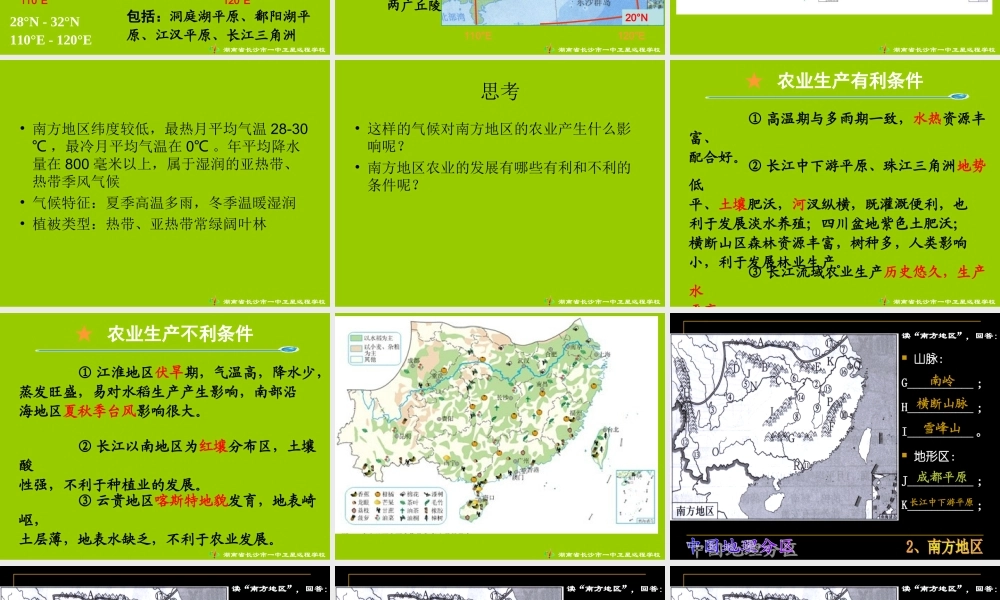The image size is (1000, 600).
Task: Click the crop legend box on agriculture map
Action: [395, 506]
